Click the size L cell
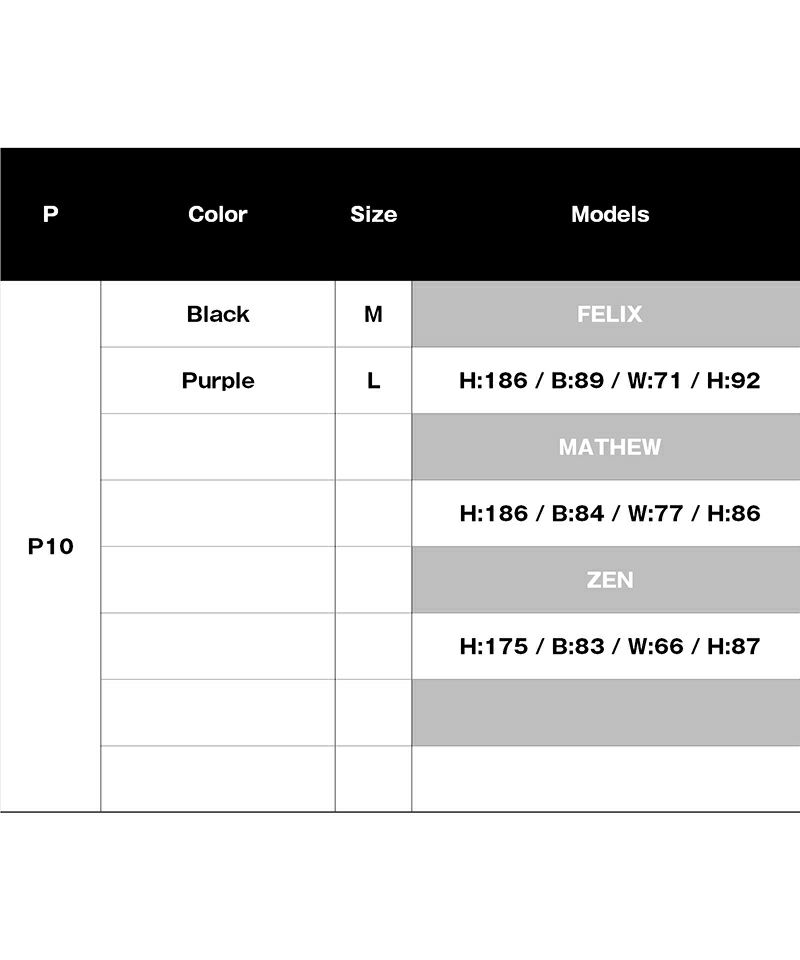Image resolution: width=800 pixels, height=960 pixels. coord(373,381)
